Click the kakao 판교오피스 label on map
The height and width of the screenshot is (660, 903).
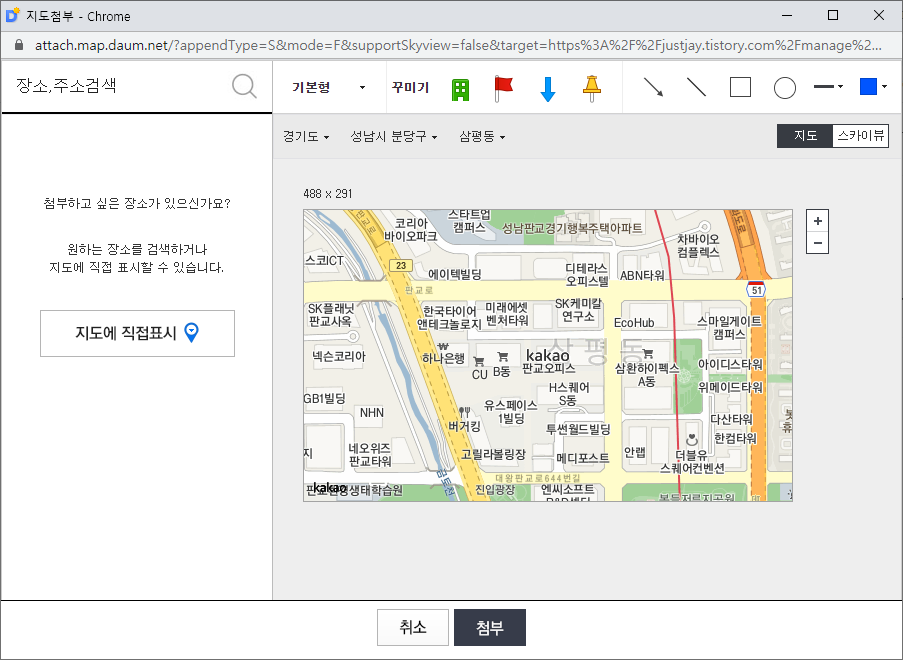[x=548, y=361]
